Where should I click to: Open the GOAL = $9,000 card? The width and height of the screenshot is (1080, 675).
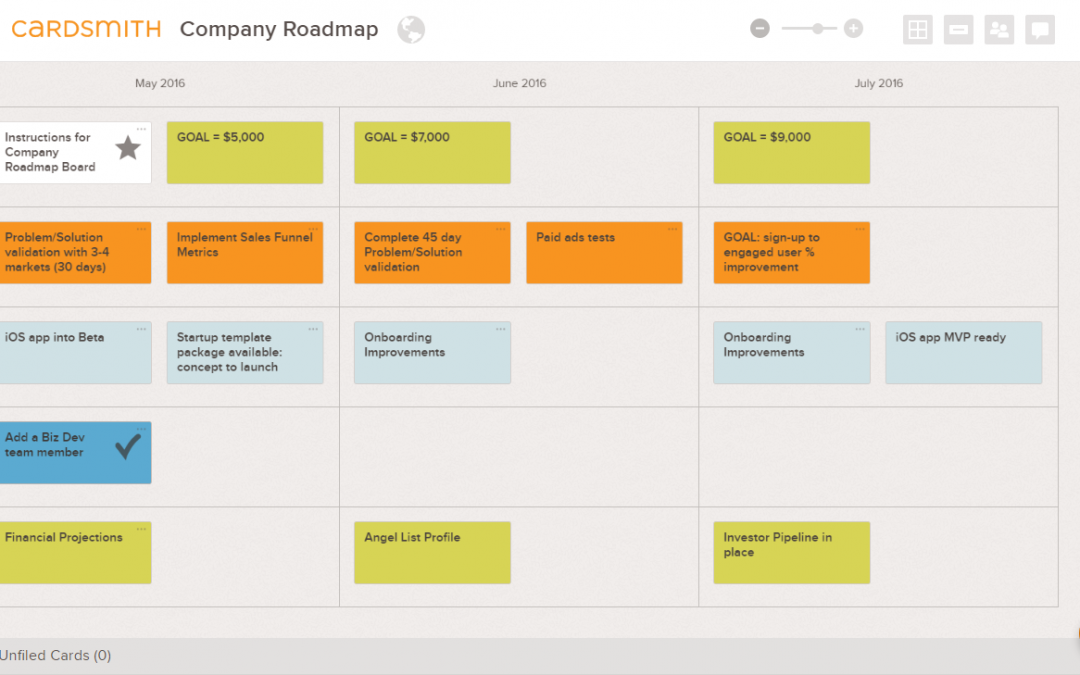coord(791,152)
